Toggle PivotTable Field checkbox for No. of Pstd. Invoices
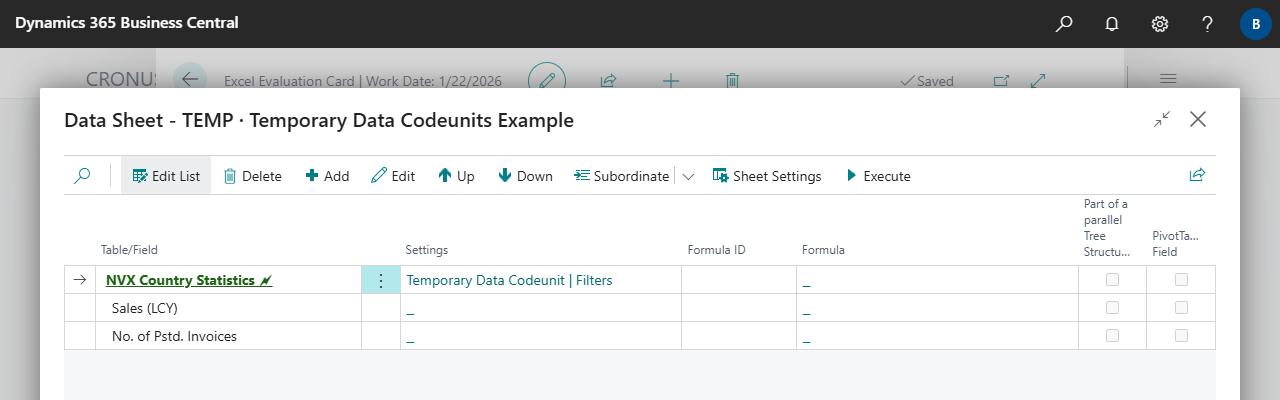This screenshot has height=400, width=1280. (1181, 336)
